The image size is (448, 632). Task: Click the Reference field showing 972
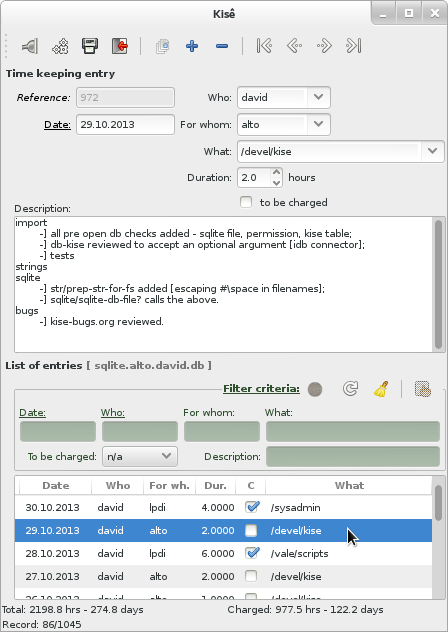point(125,98)
